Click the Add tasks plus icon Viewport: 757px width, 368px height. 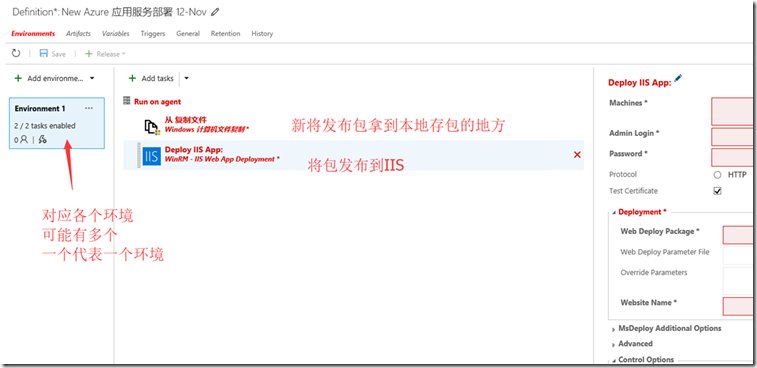pos(132,78)
